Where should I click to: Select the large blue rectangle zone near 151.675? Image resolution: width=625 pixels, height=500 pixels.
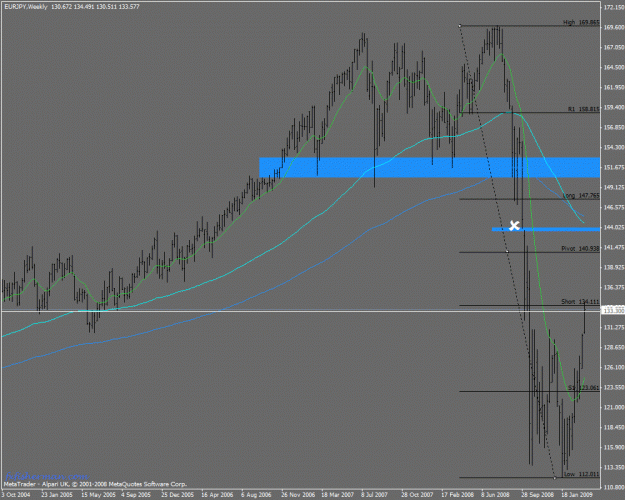tap(429, 167)
